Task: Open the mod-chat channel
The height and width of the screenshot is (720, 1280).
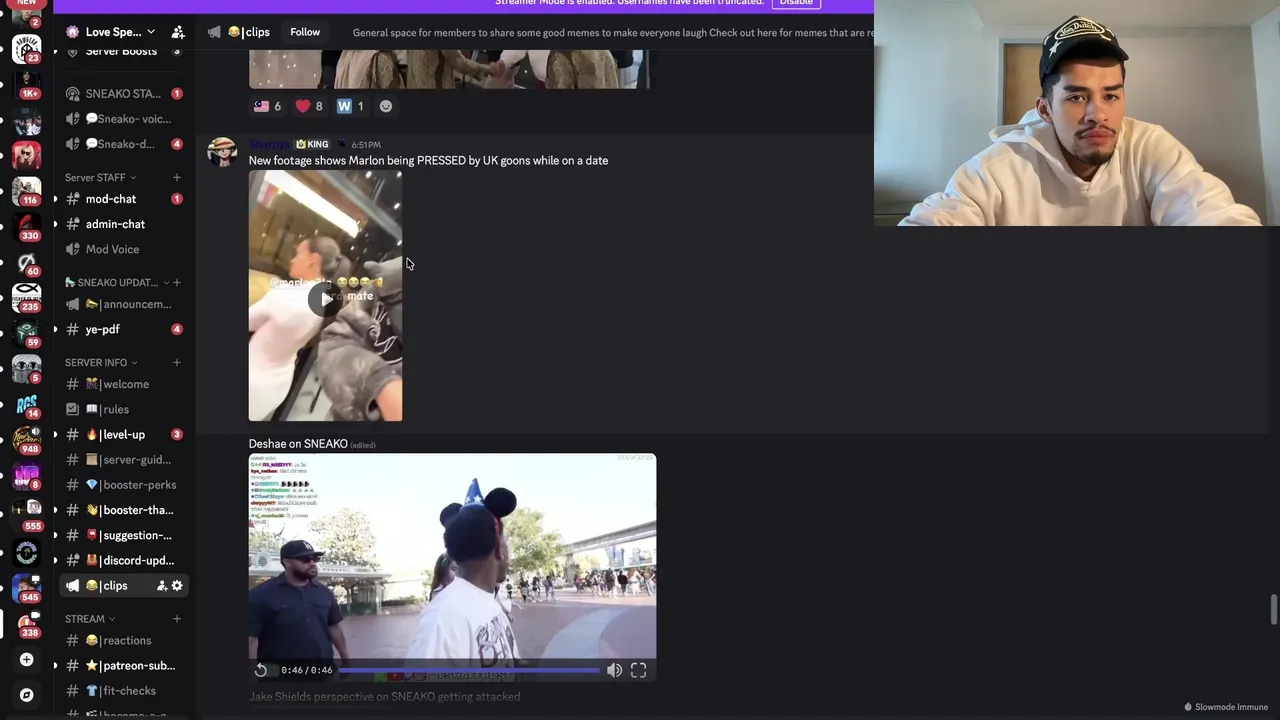Action: (124, 199)
